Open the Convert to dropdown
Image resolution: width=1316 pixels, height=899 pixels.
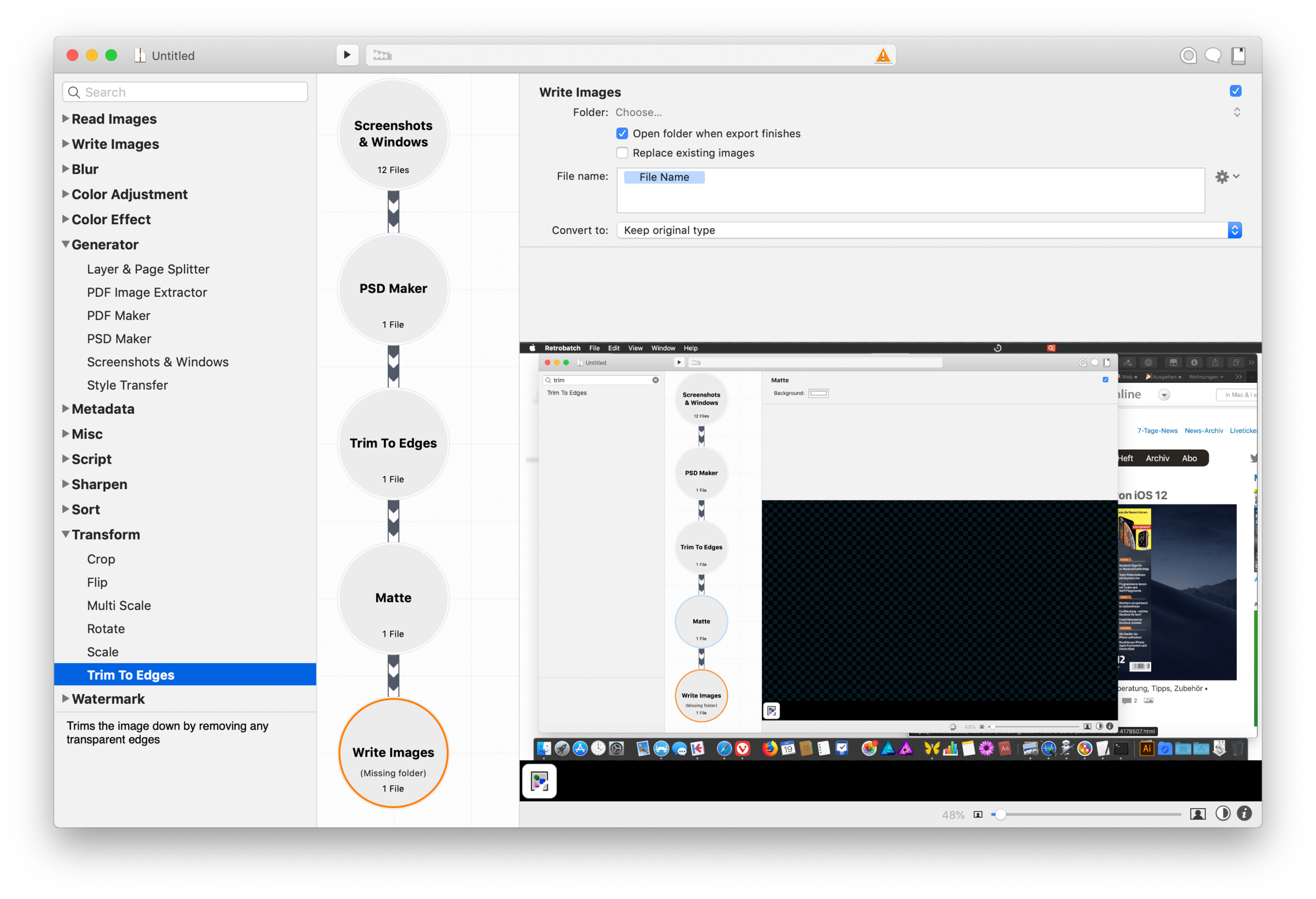tap(929, 230)
